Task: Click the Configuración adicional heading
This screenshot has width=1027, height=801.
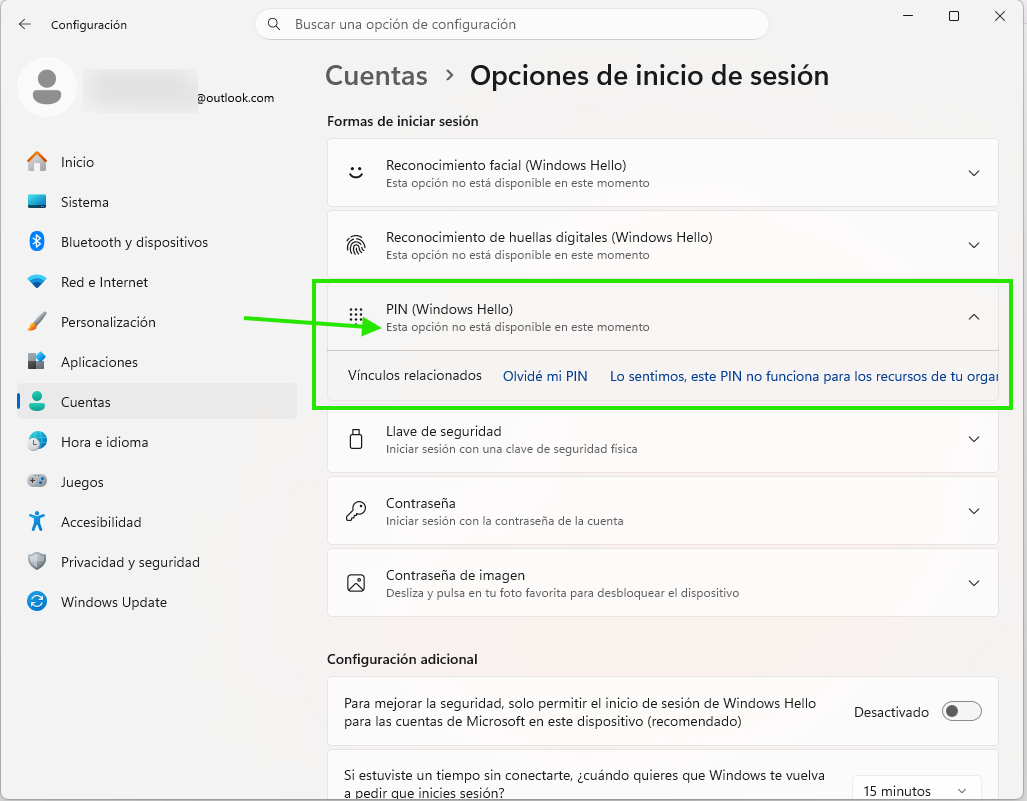Action: click(x=402, y=659)
